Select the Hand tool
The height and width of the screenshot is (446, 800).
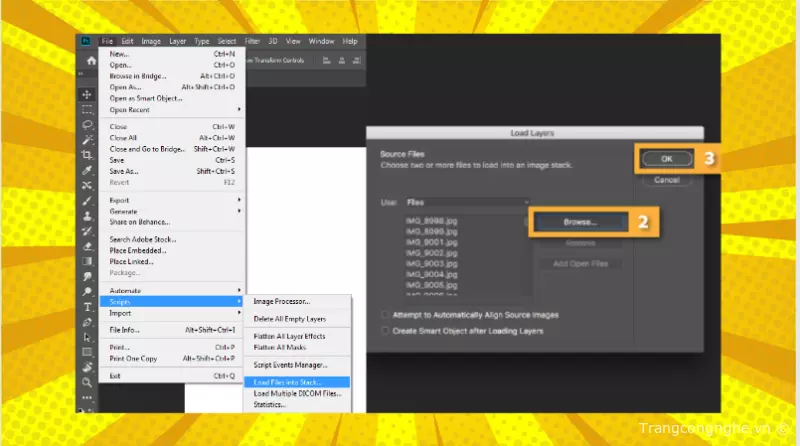click(x=88, y=367)
